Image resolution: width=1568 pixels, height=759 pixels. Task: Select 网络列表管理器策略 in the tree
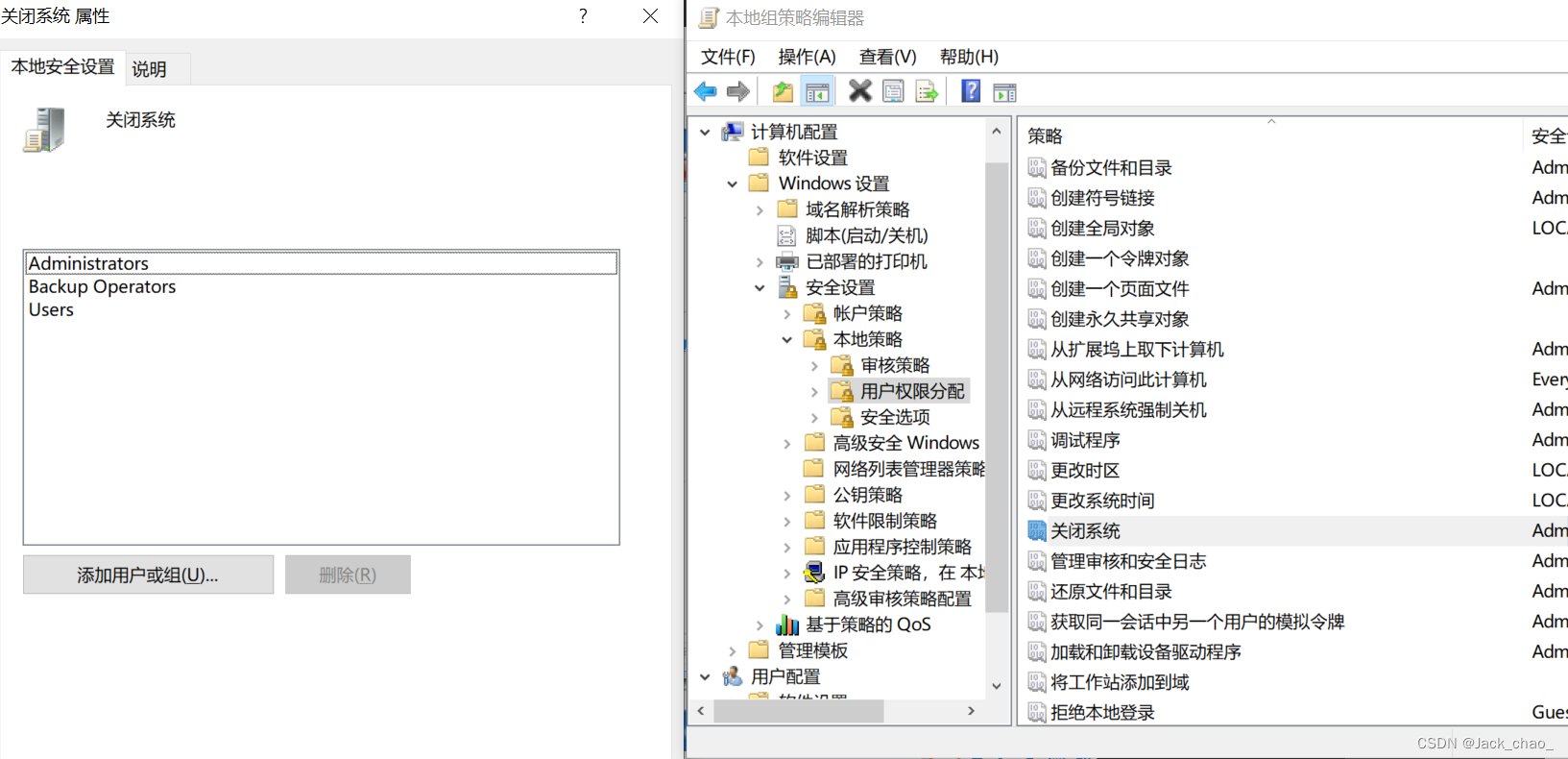click(x=908, y=469)
